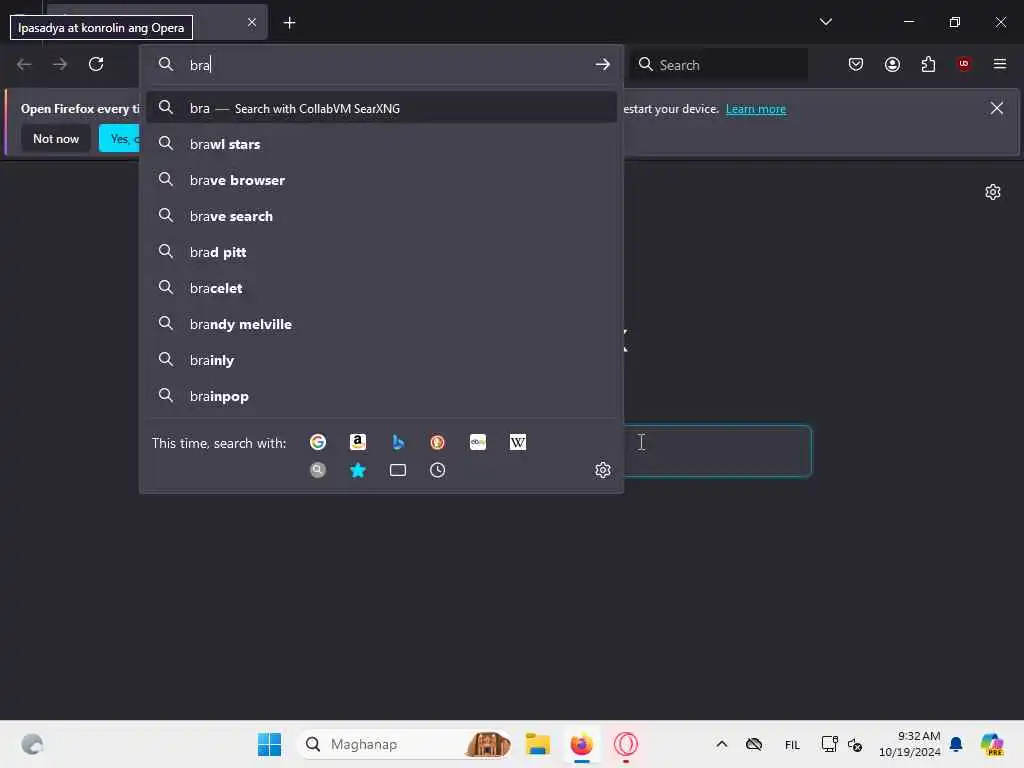Switch to Firefox in the taskbar
The image size is (1024, 768).
pyautogui.click(x=581, y=744)
